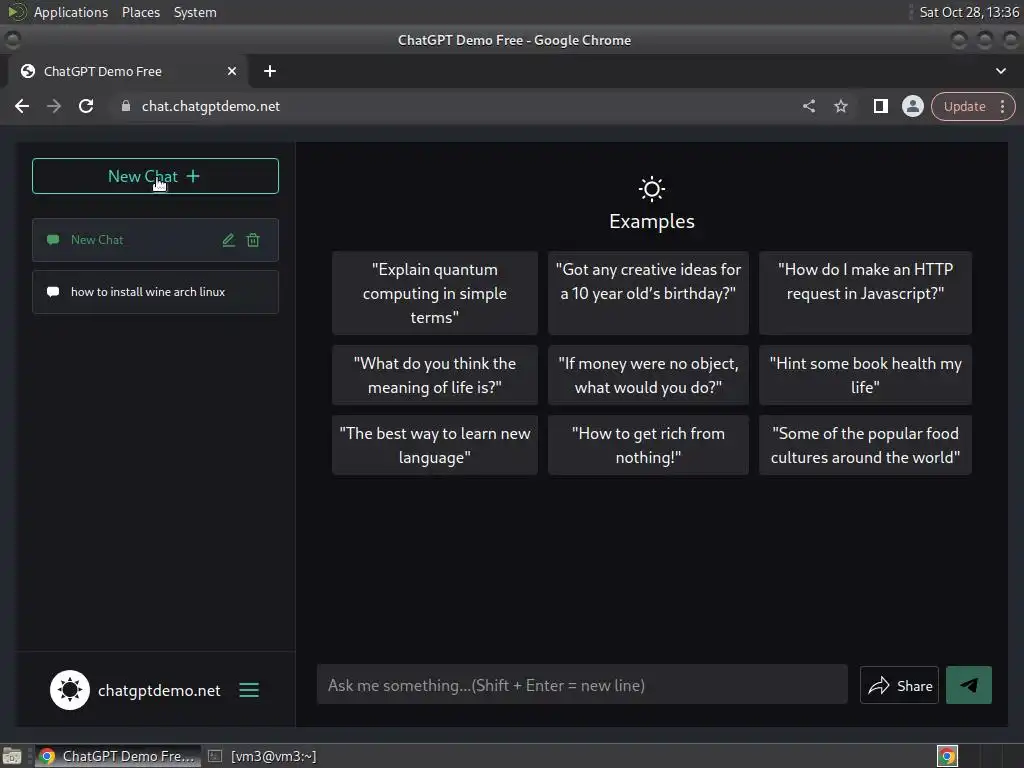Image resolution: width=1024 pixels, height=768 pixels.
Task: Delete New Chat with trash icon
Action: [x=253, y=240]
